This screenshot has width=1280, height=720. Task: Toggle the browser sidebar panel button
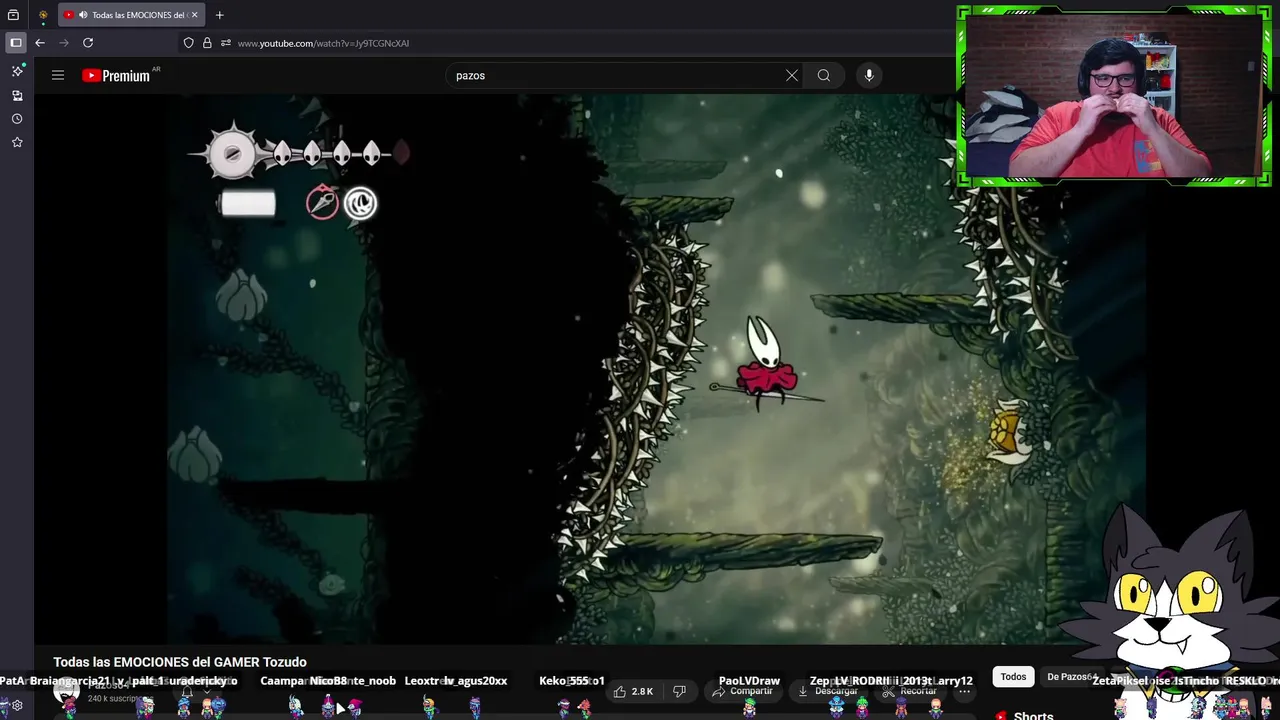[16, 43]
